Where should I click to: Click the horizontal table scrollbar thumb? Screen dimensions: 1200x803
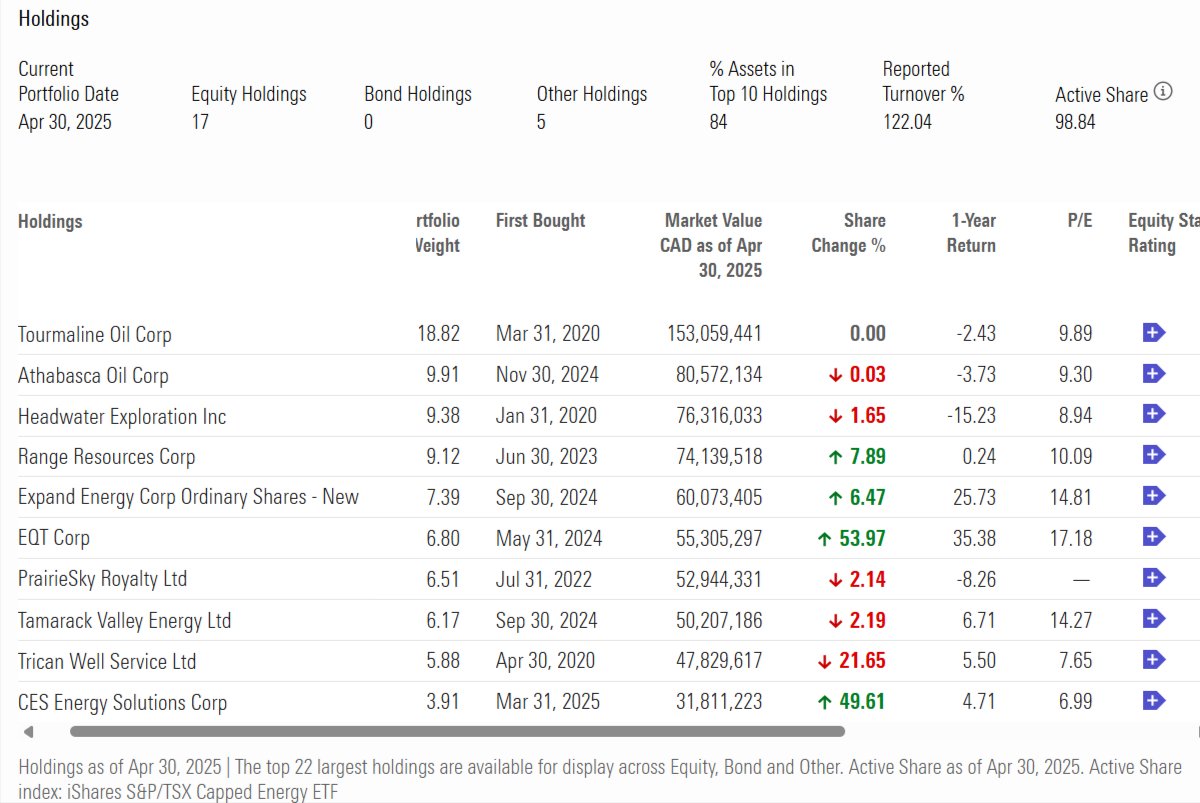(457, 731)
